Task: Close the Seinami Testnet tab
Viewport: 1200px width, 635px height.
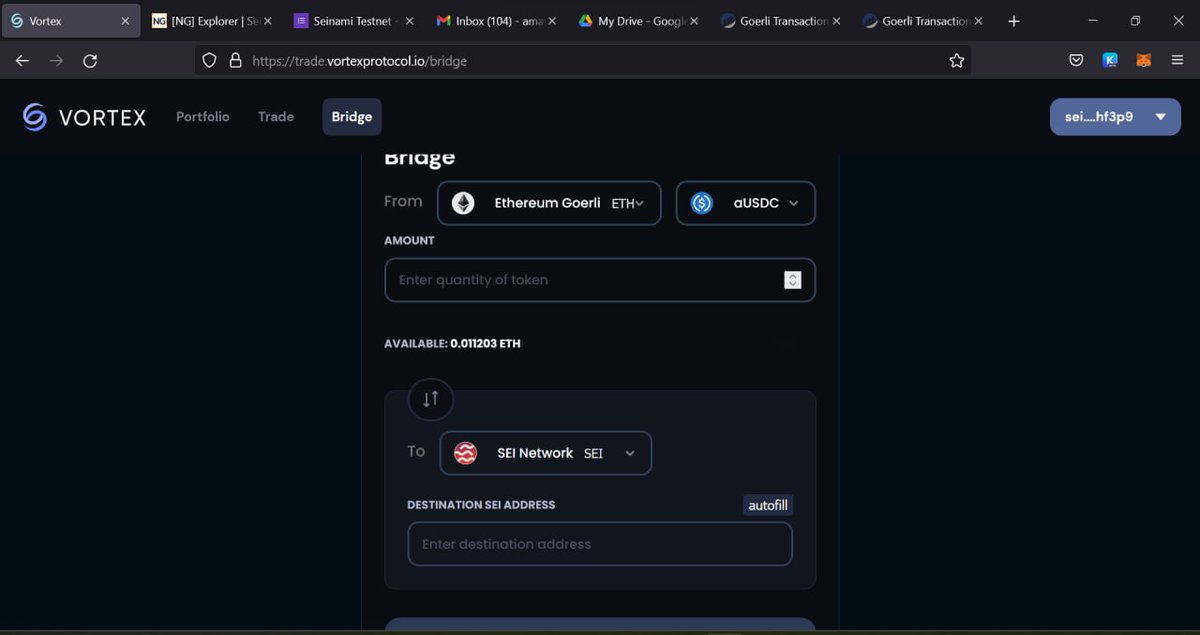Action: pos(409,21)
